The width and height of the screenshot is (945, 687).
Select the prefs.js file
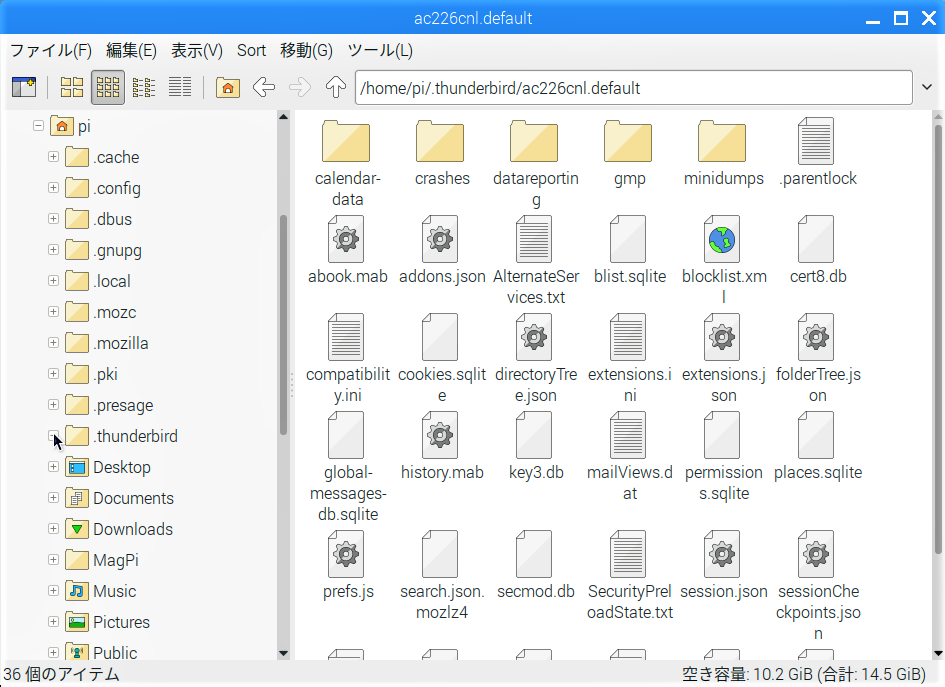[347, 566]
